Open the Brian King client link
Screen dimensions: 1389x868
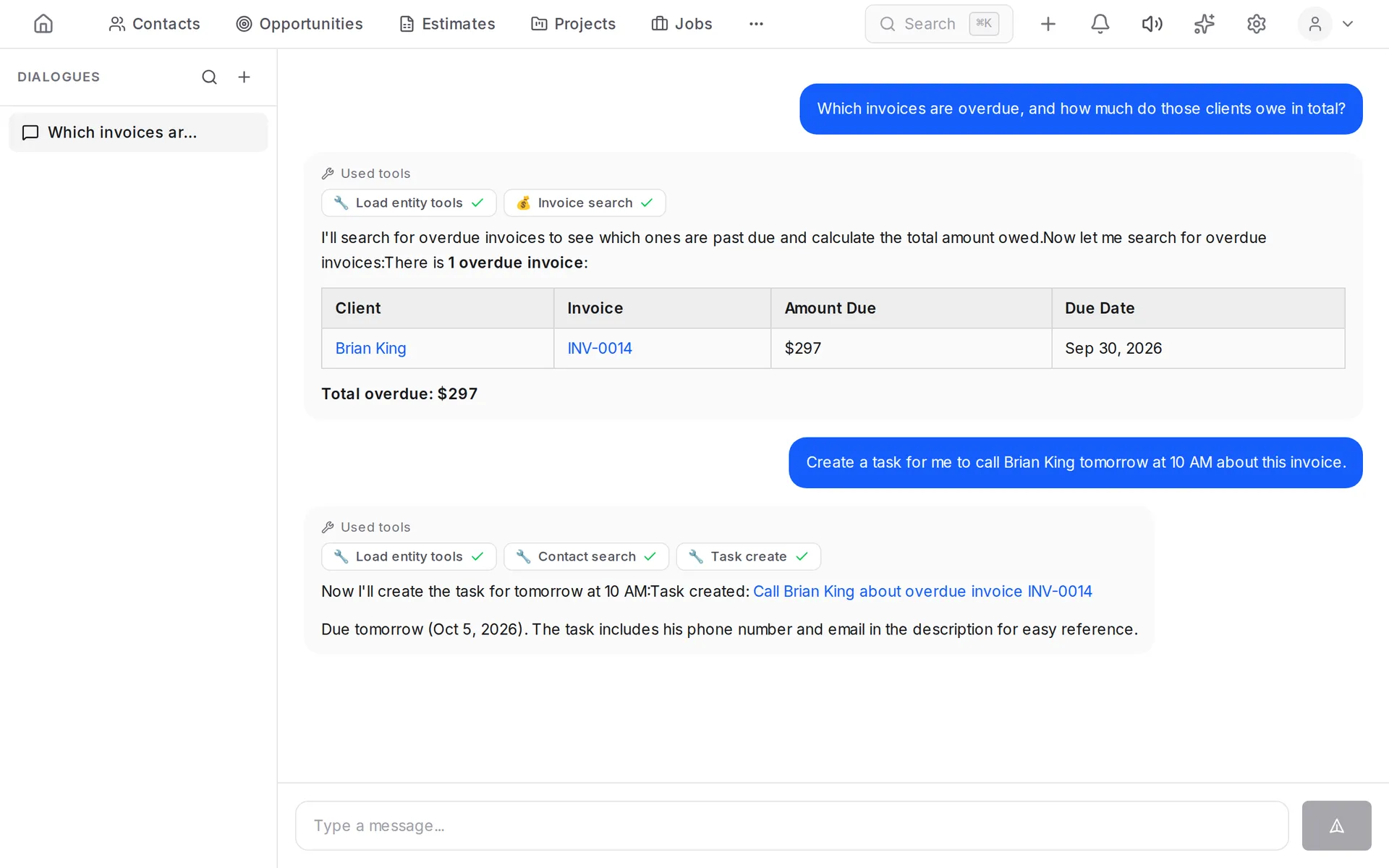click(x=370, y=348)
